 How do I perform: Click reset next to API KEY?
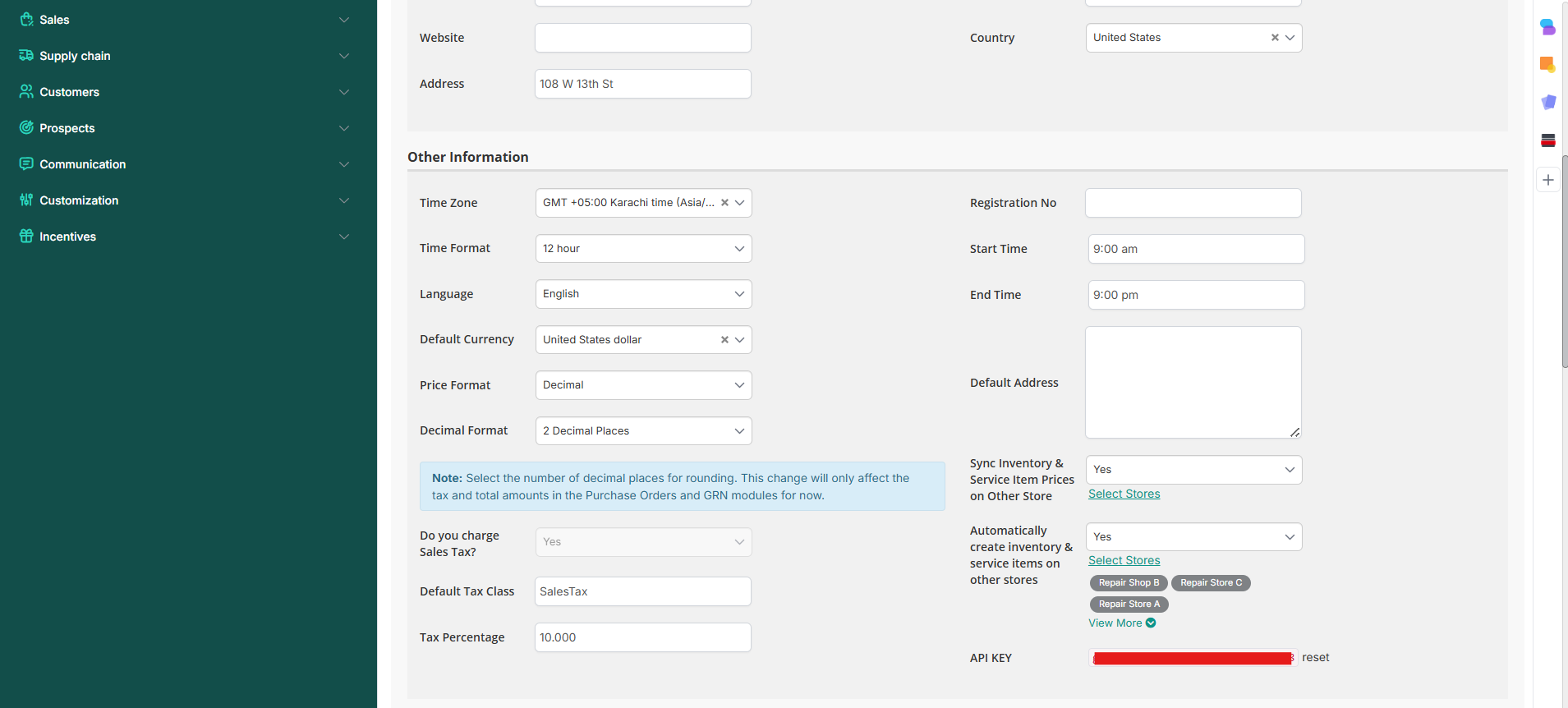(1315, 657)
